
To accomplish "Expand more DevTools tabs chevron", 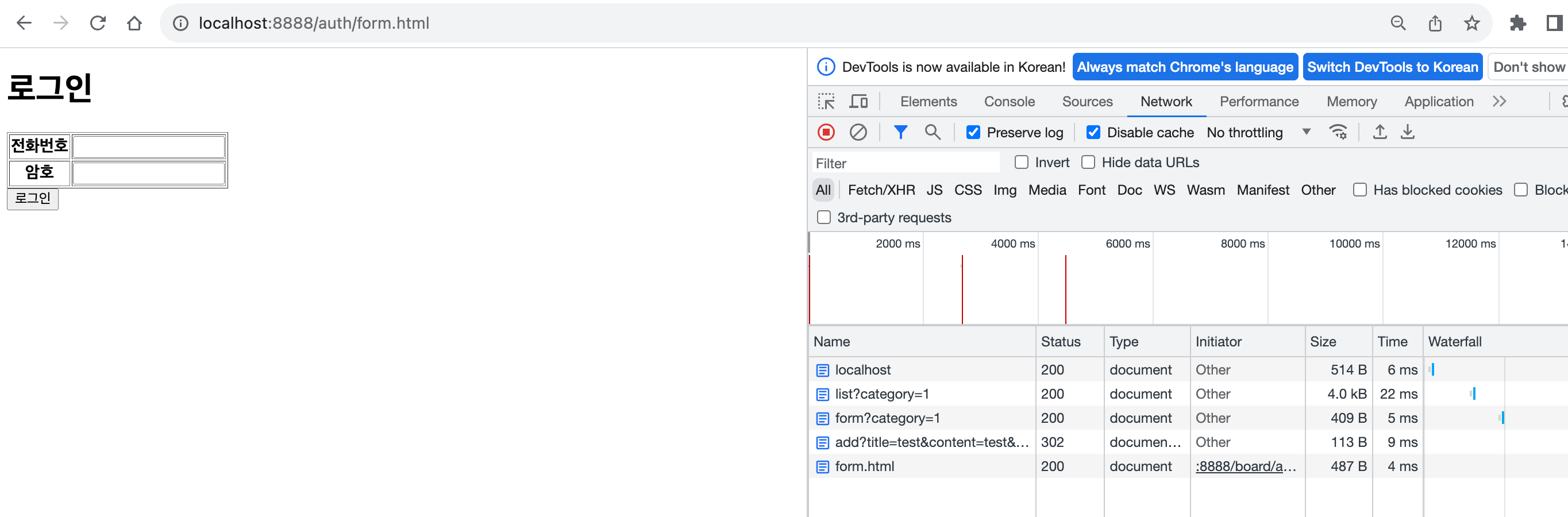I will click(1499, 102).
